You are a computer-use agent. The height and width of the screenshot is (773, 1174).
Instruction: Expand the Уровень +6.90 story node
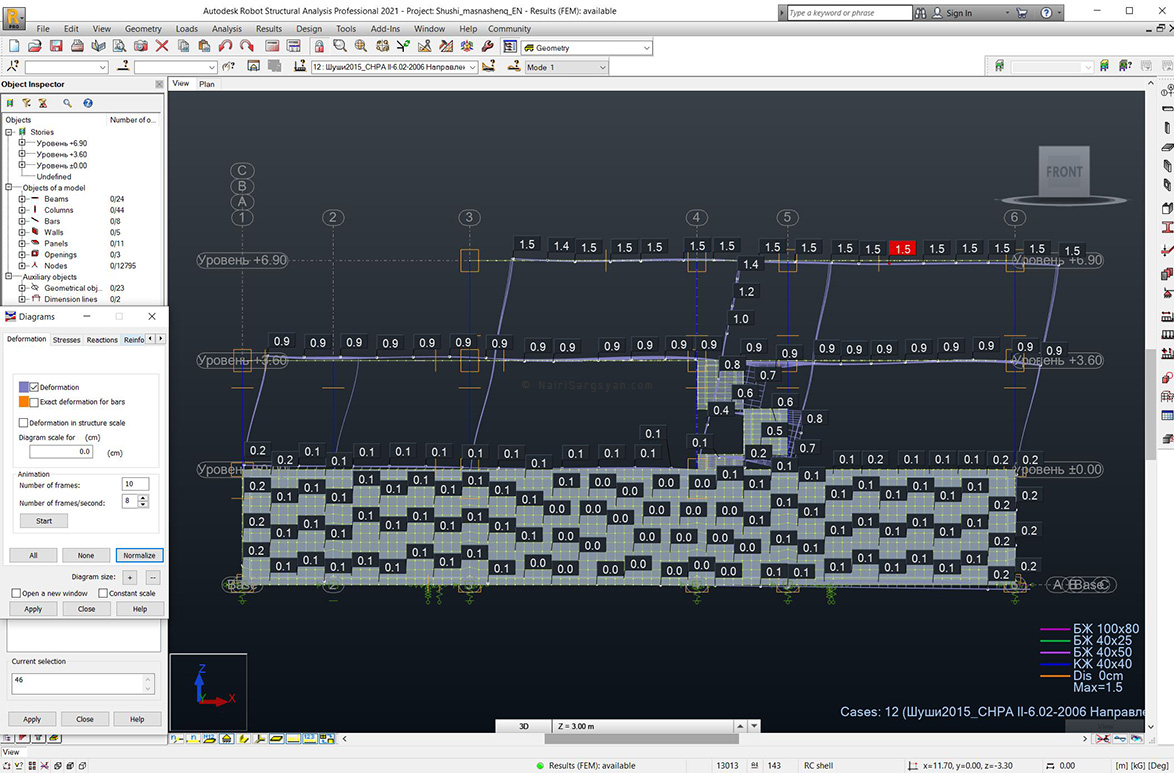[22, 143]
